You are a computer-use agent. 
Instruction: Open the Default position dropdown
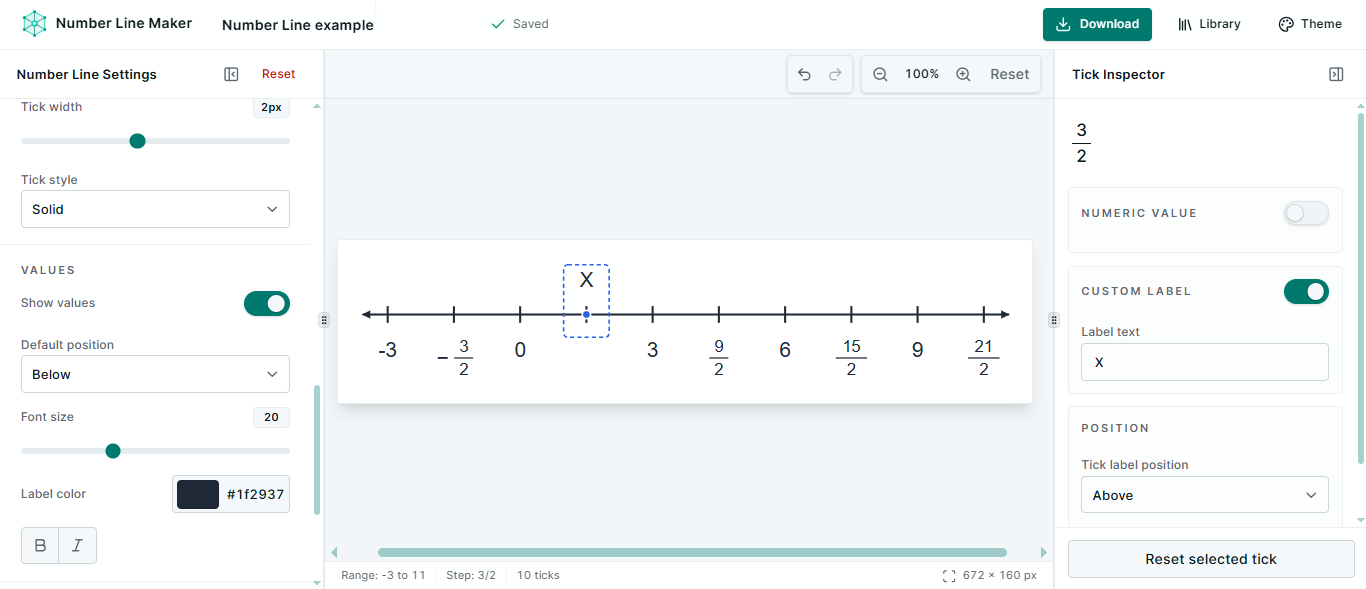tap(155, 374)
